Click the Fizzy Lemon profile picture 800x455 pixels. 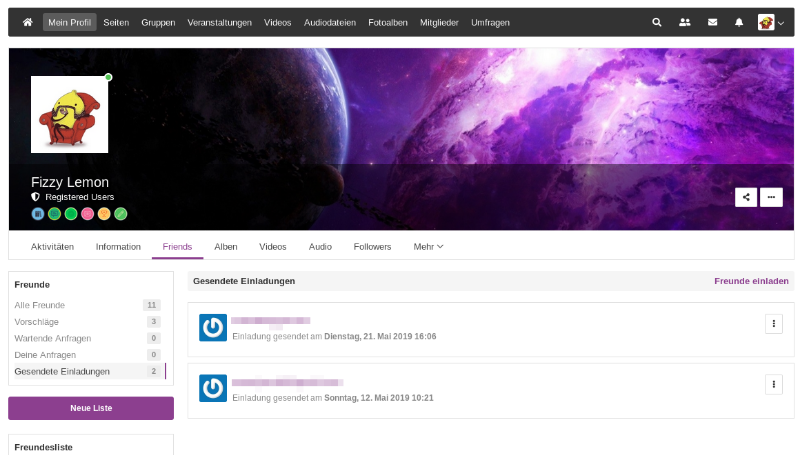(69, 115)
